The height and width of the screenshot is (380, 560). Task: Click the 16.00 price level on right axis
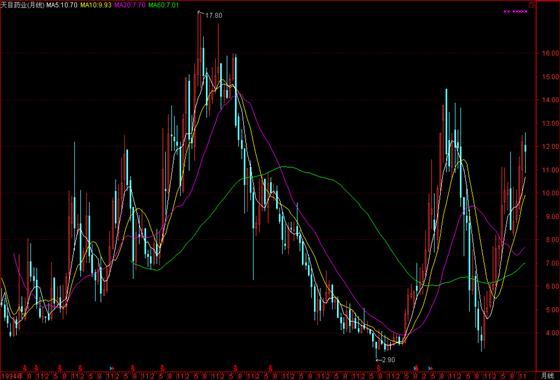pyautogui.click(x=549, y=53)
